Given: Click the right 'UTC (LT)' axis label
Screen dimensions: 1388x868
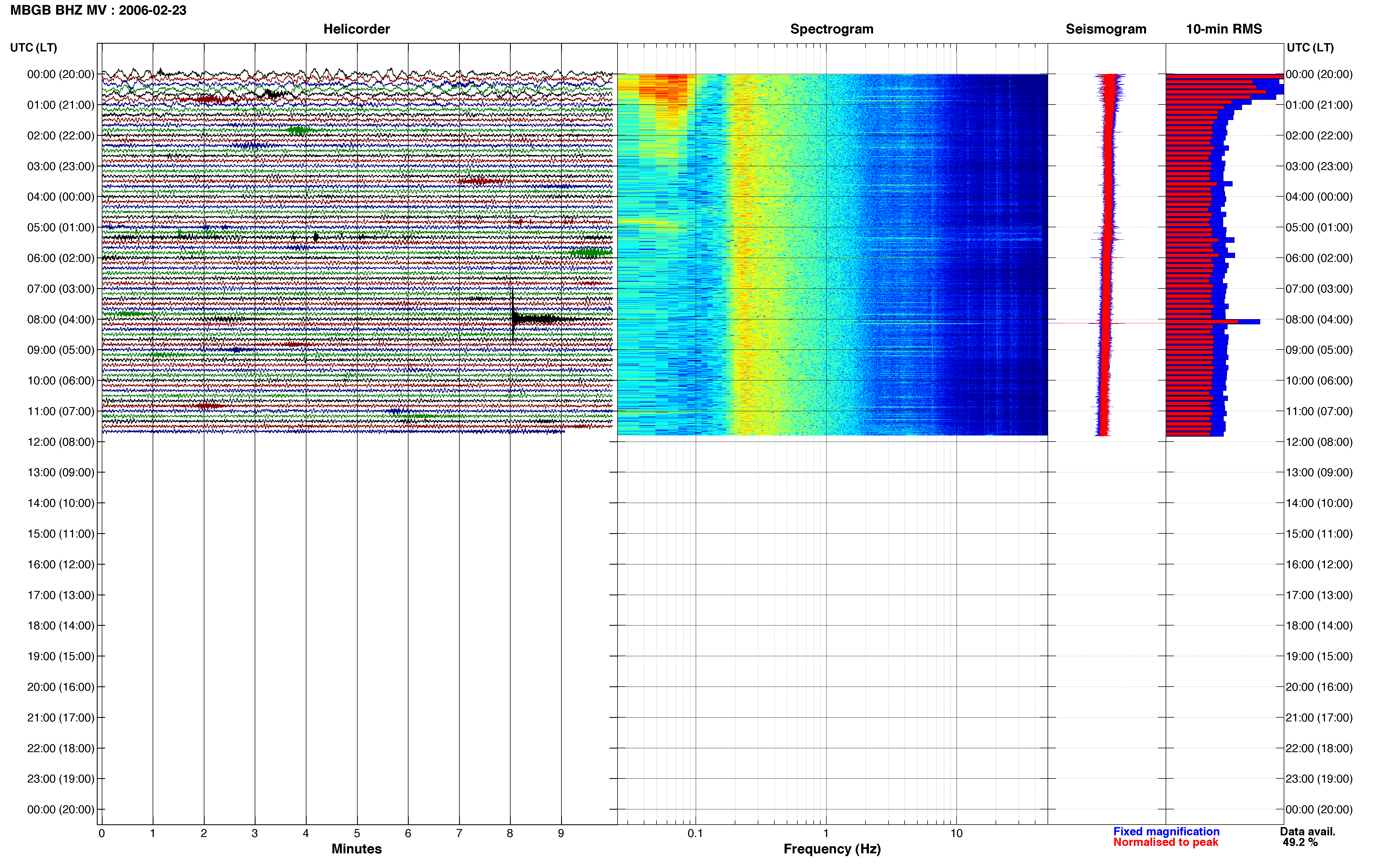Looking at the screenshot, I should [x=1310, y=48].
